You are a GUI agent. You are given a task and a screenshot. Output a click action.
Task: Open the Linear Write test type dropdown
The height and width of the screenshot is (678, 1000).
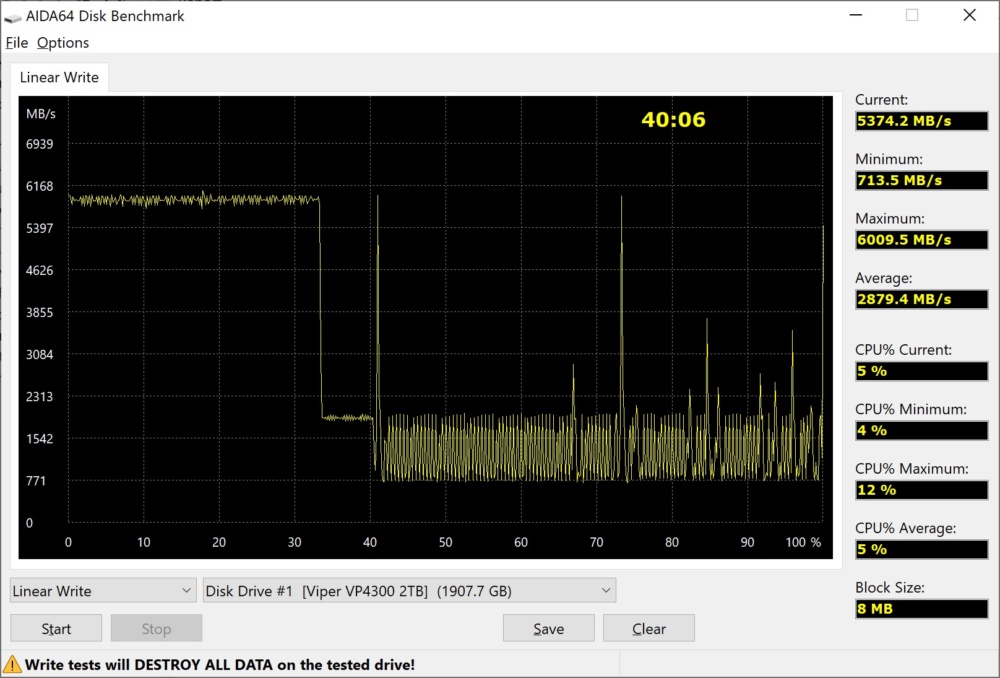(102, 591)
